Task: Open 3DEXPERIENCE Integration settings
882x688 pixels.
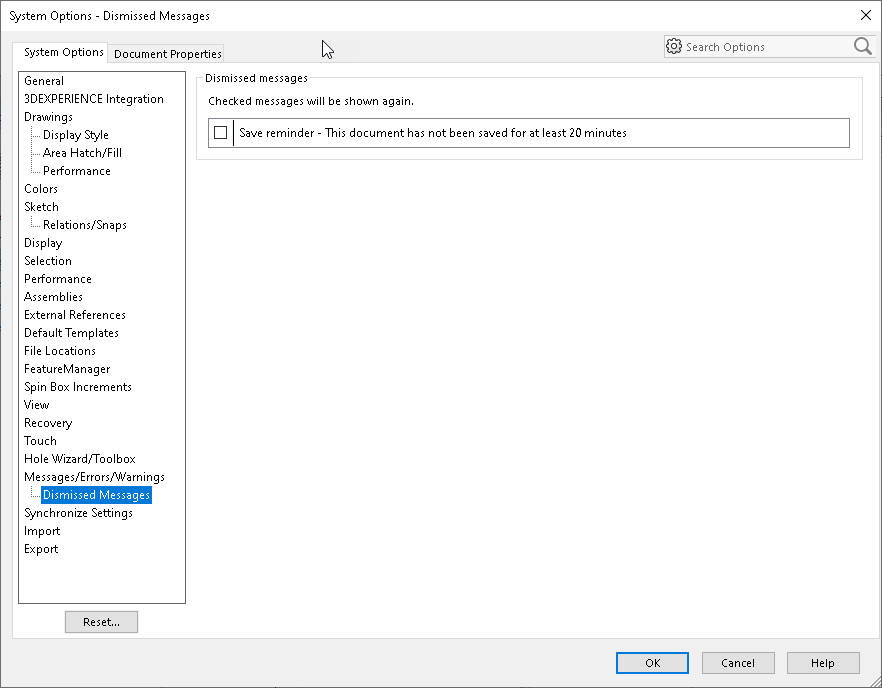Action: [94, 99]
